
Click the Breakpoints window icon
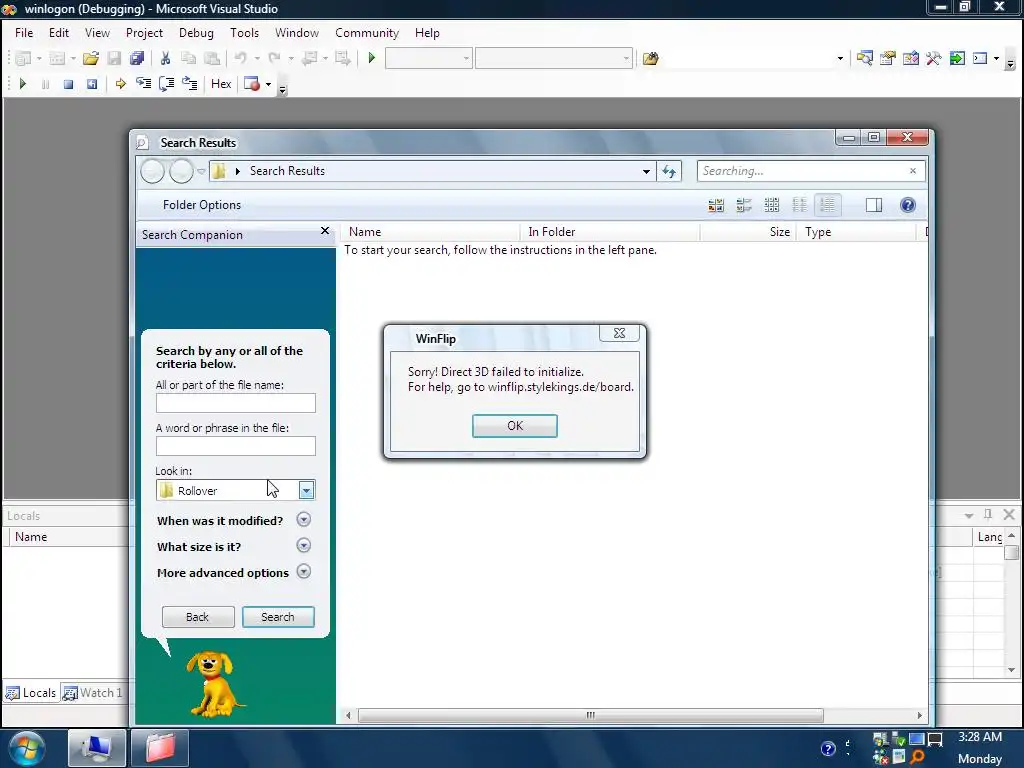pos(251,84)
